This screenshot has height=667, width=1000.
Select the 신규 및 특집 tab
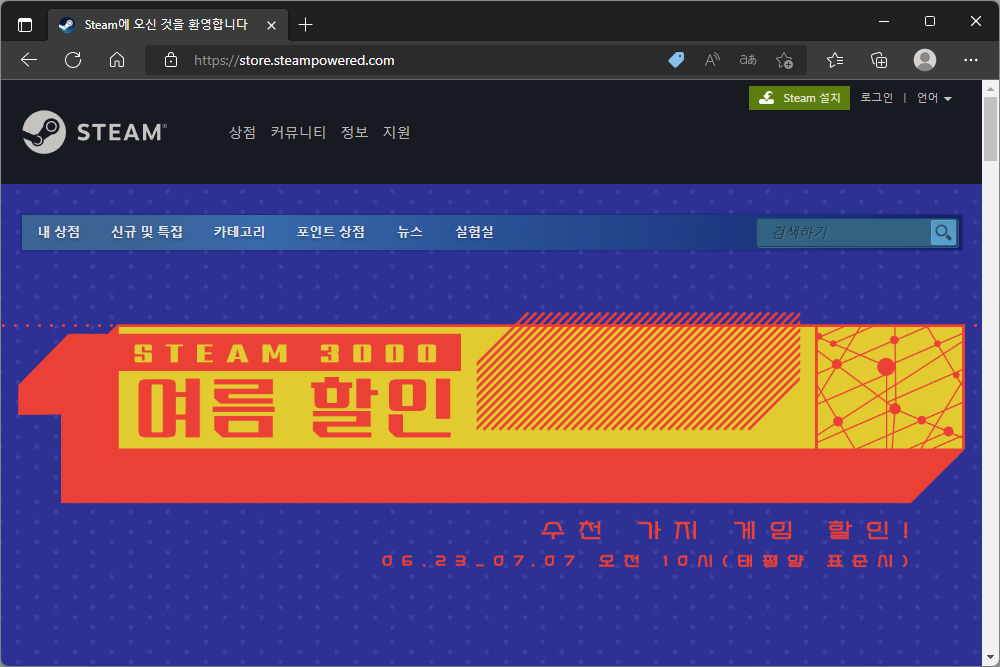point(147,232)
